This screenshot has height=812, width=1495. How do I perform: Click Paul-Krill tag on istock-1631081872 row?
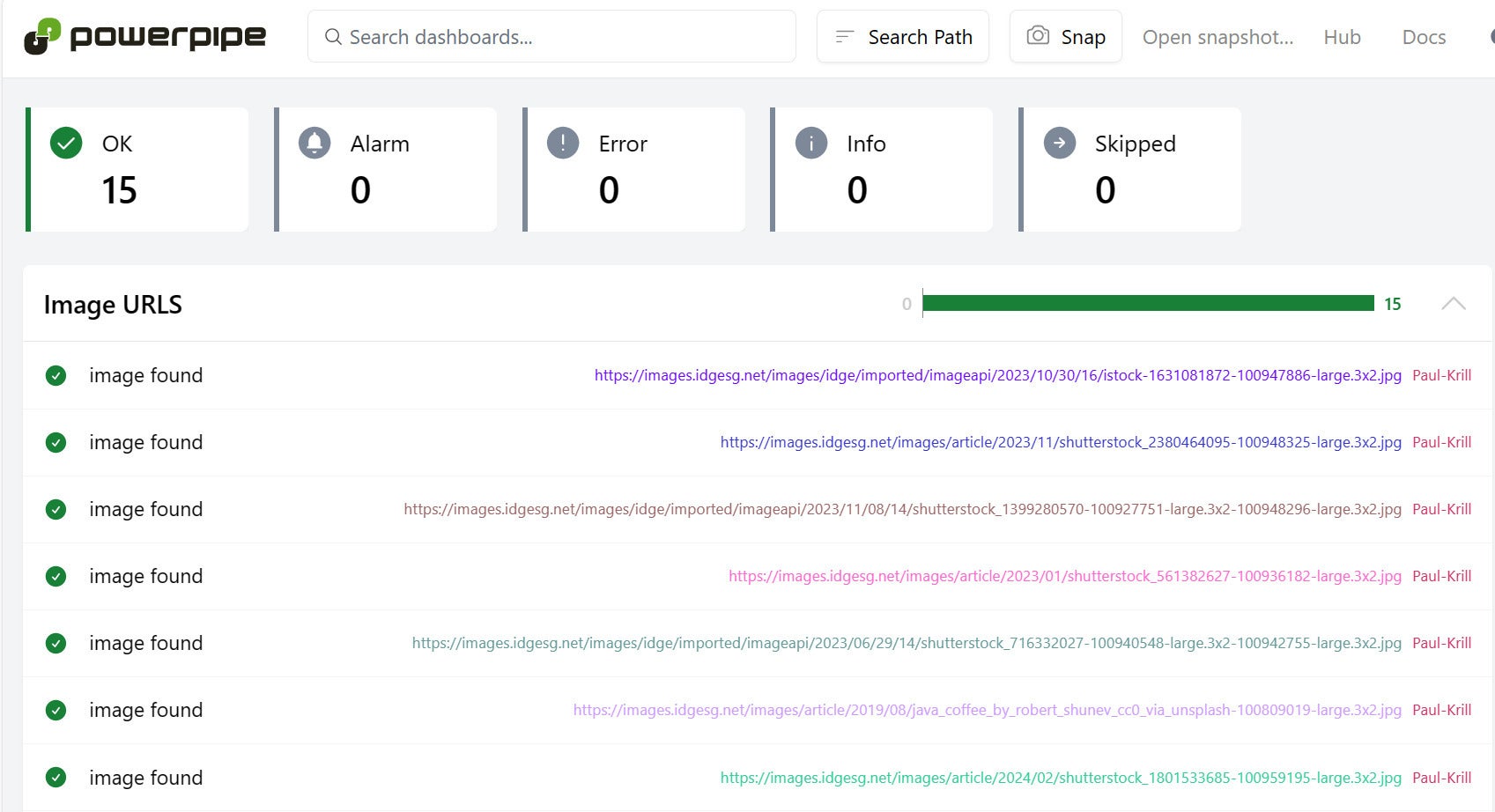tap(1441, 375)
